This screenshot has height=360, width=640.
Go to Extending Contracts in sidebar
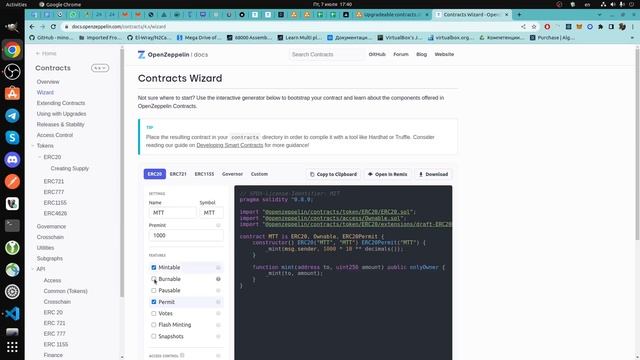coord(61,103)
